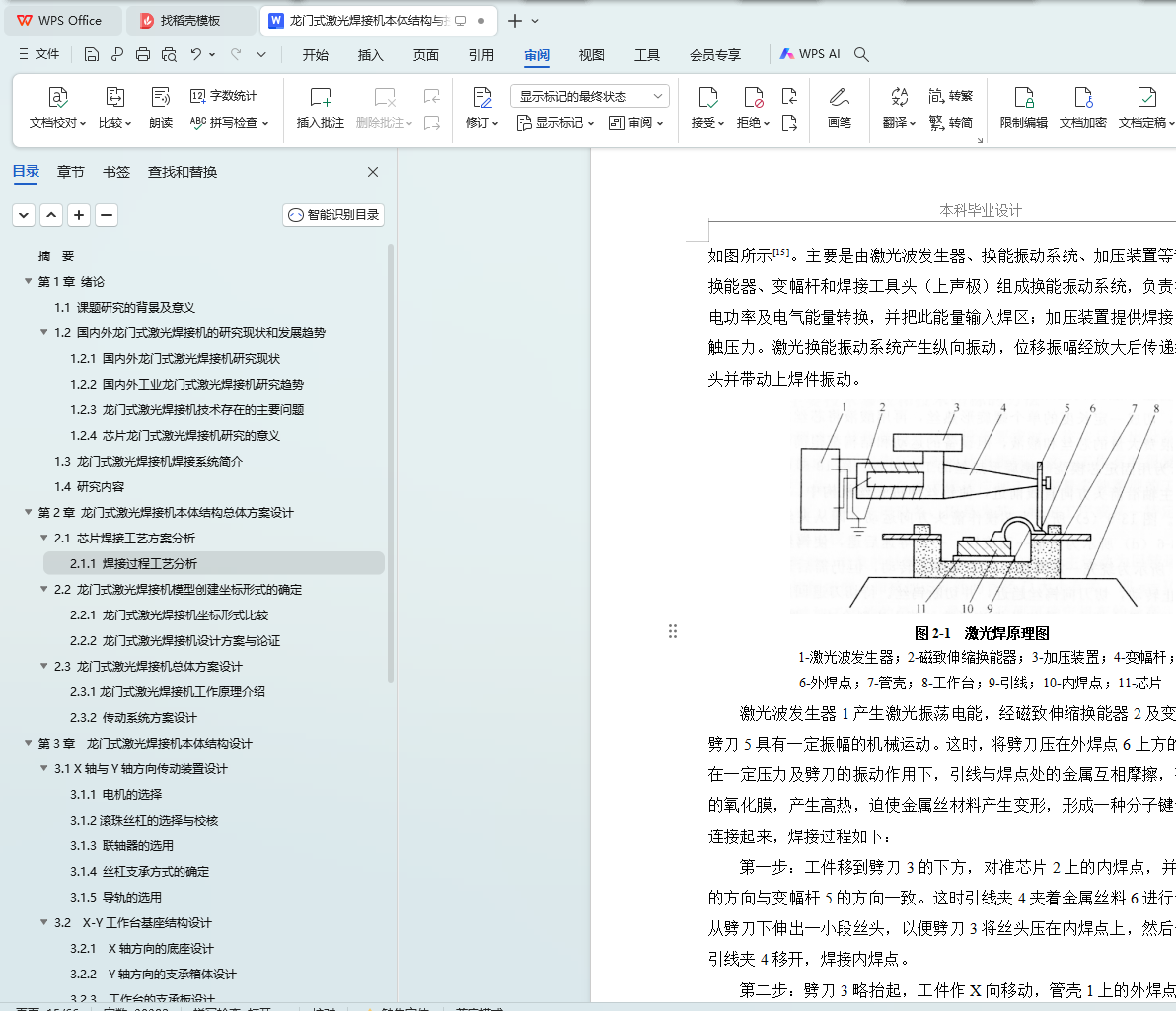1176x1011 pixels.
Task: Click the outline expand down-arrow button
Action: 24,215
